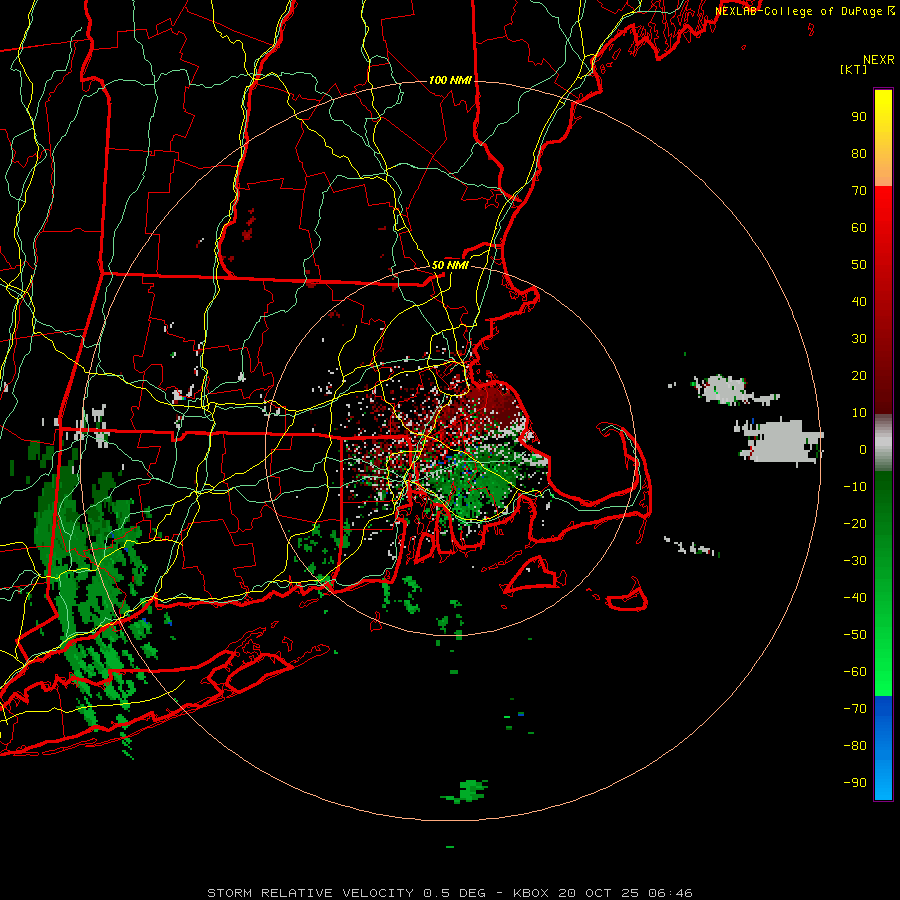Click the positive 70 scale label

click(x=859, y=191)
